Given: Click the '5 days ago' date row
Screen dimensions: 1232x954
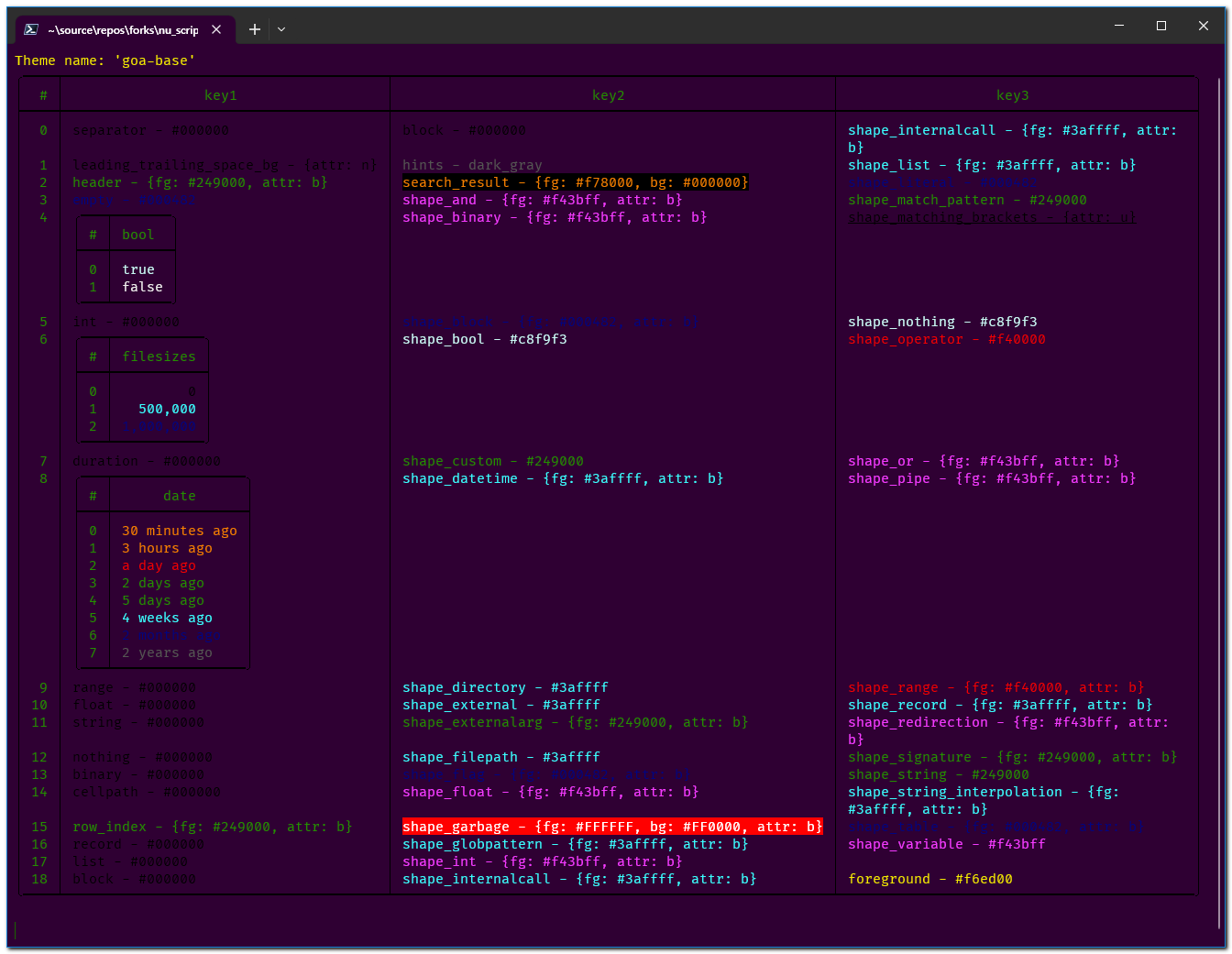Looking at the screenshot, I should [163, 600].
